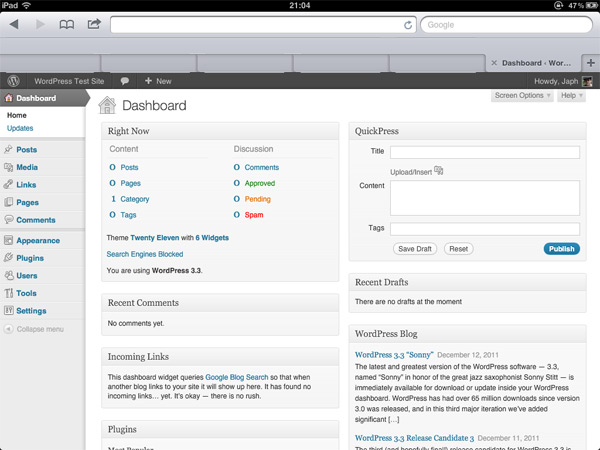Open WordPress 3.3 "Sonny" blog post
Screen dimensions: 600x450
point(394,355)
